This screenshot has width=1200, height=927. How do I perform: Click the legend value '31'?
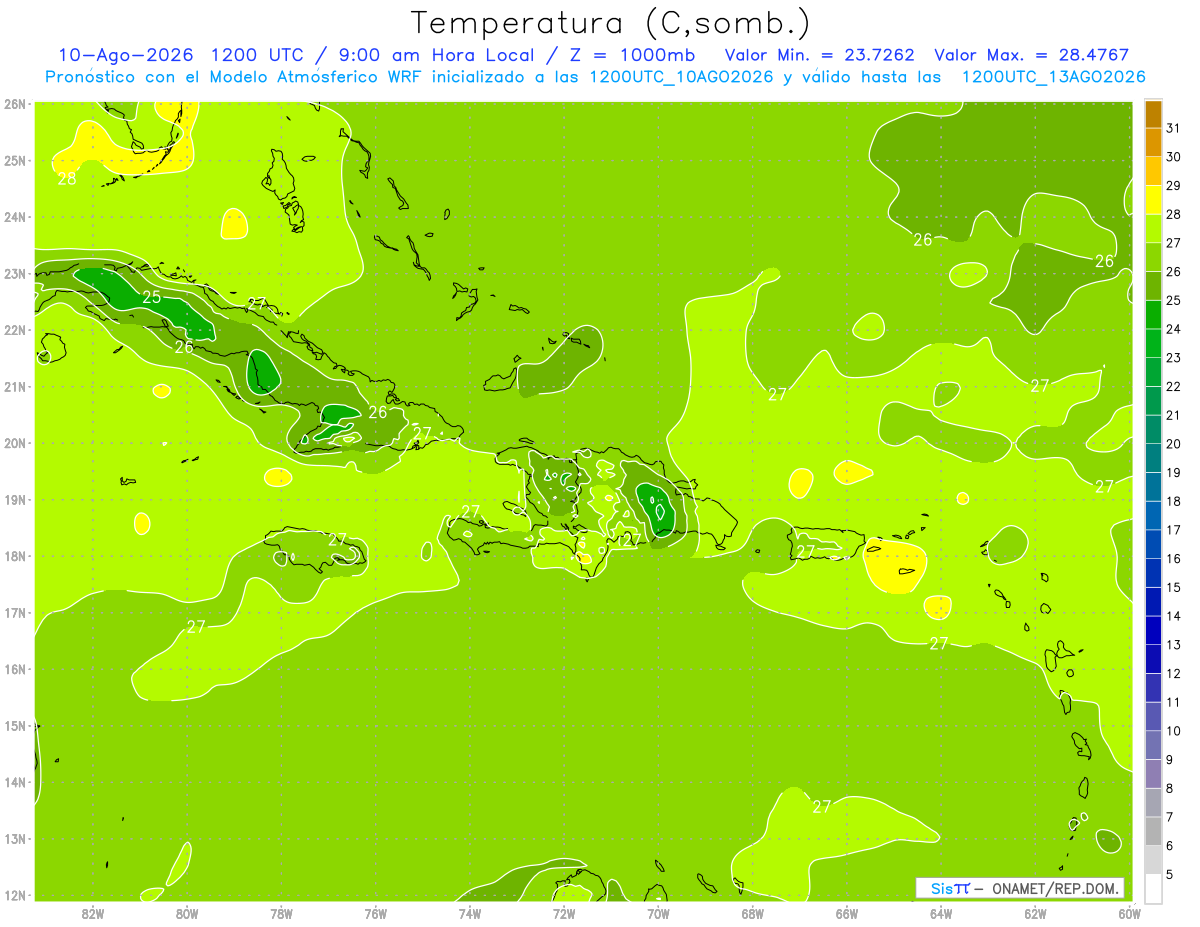pyautogui.click(x=1173, y=127)
